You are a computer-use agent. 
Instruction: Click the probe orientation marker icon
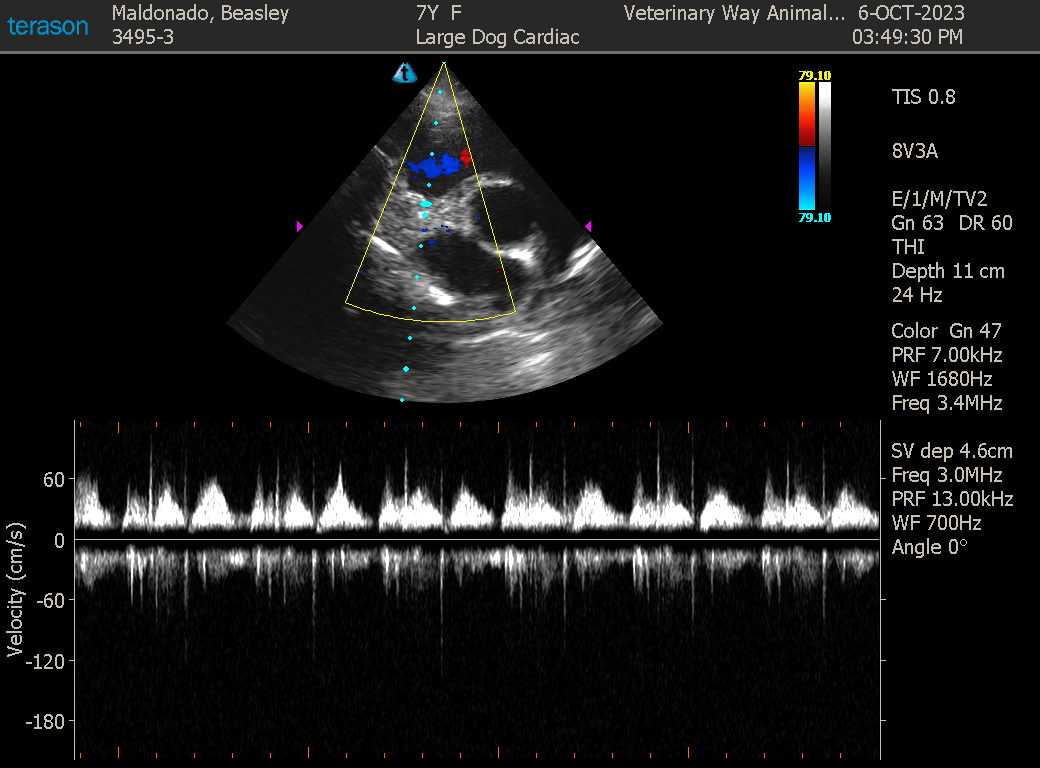tap(404, 73)
